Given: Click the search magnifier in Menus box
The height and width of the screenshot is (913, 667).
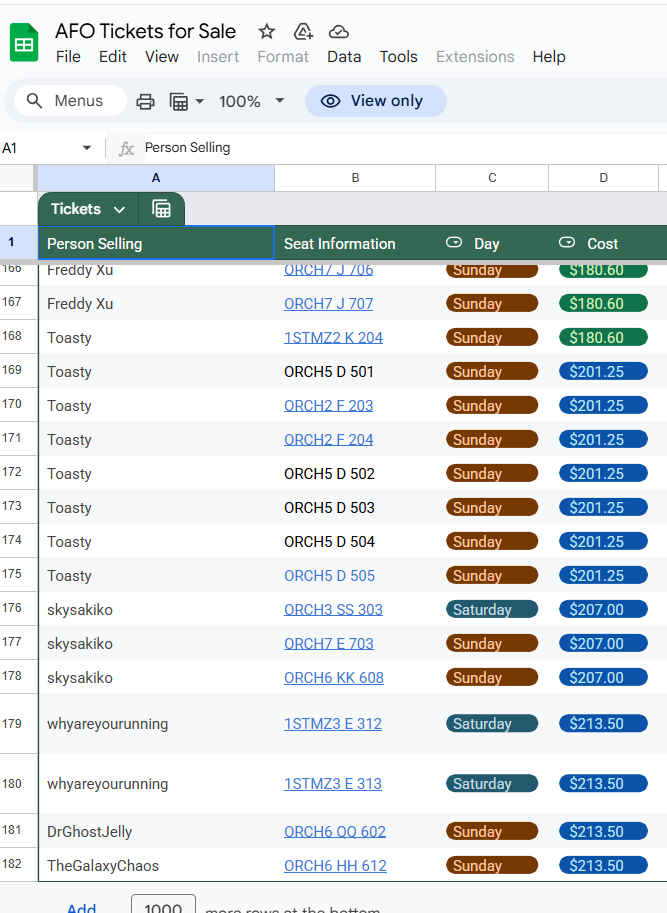Looking at the screenshot, I should tap(35, 101).
